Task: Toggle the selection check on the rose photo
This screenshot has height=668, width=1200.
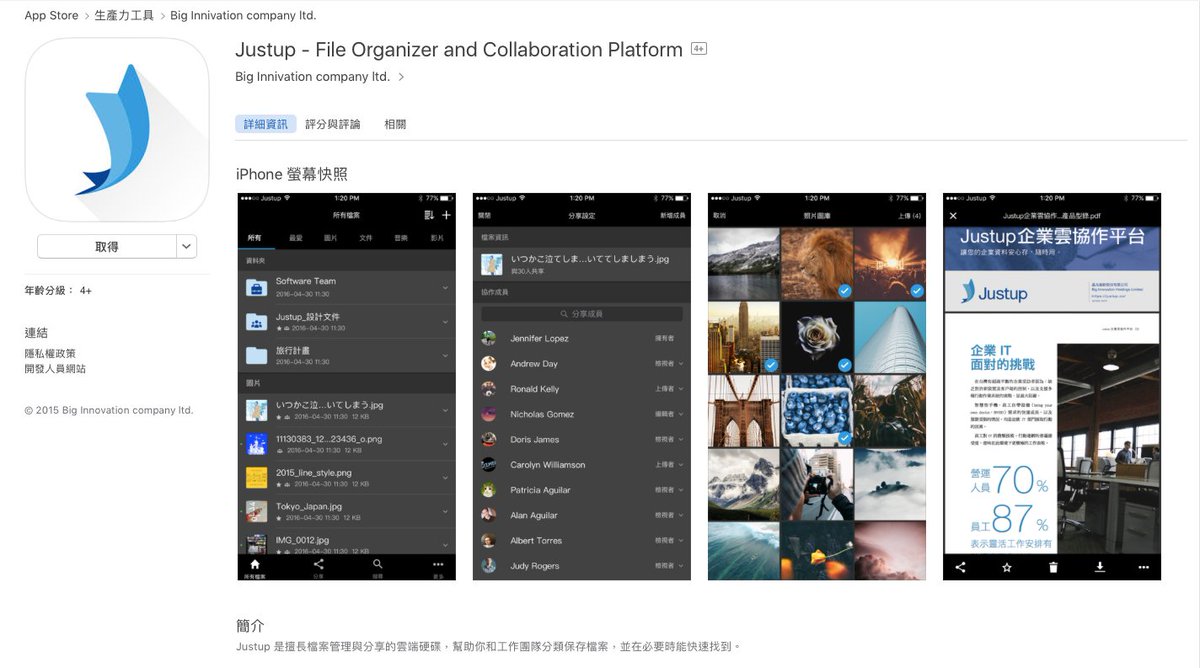Action: click(844, 363)
